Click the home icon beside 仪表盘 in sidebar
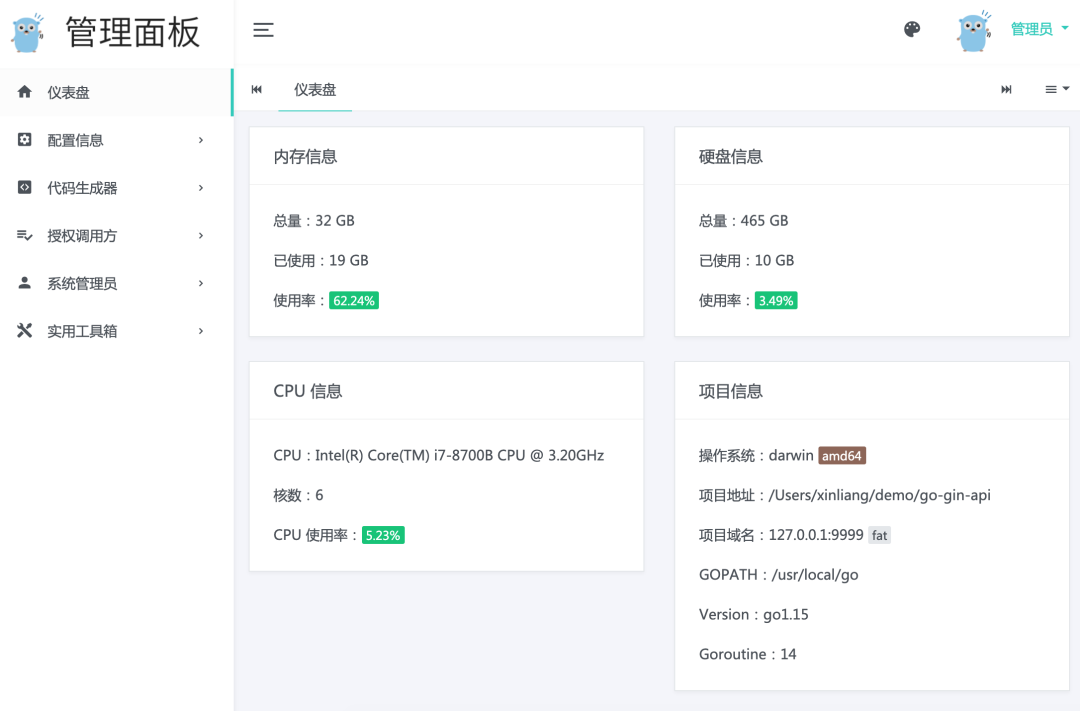This screenshot has height=711, width=1080. tap(23, 91)
